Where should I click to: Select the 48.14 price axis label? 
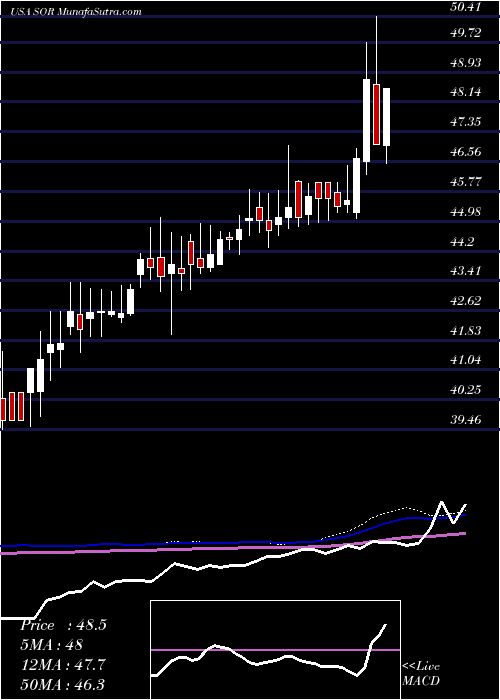click(466, 92)
